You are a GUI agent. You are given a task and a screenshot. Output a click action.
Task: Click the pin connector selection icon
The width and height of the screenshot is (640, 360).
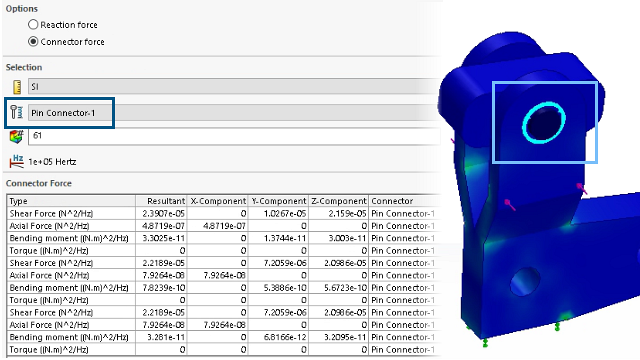16,112
